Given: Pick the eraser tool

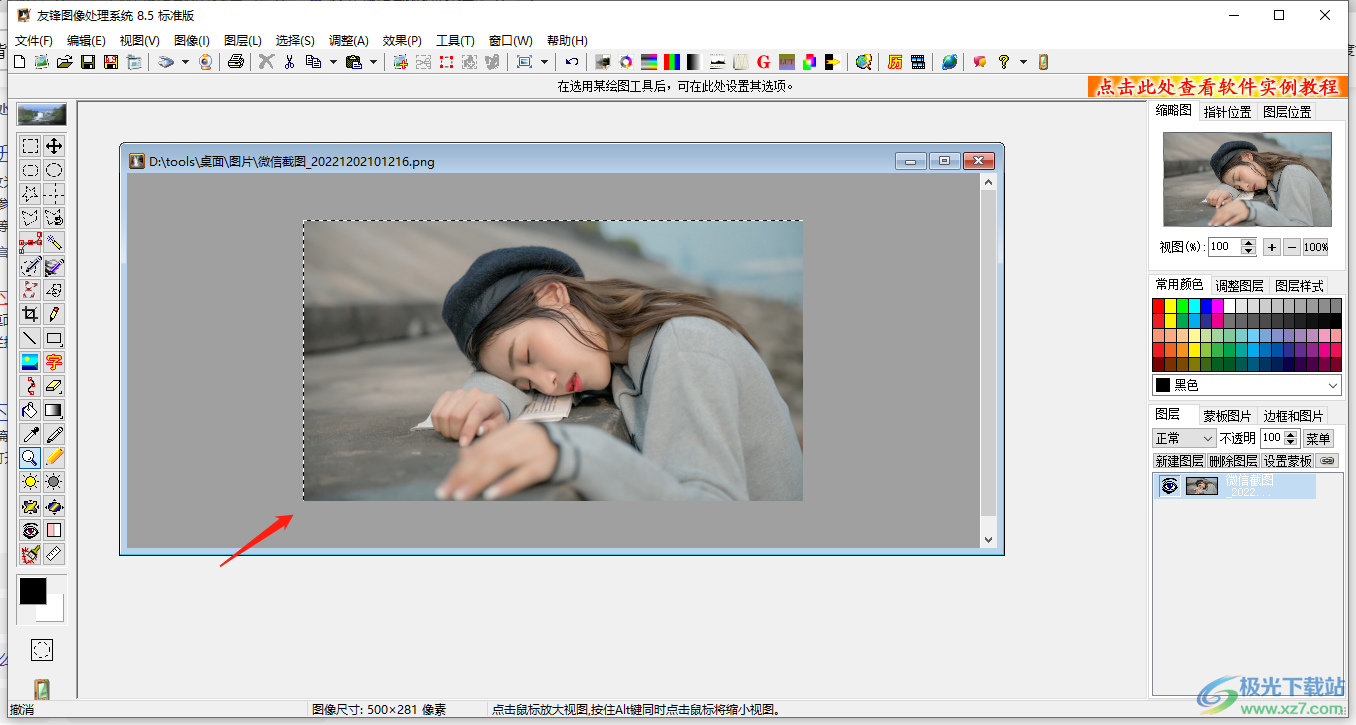Looking at the screenshot, I should 55,386.
